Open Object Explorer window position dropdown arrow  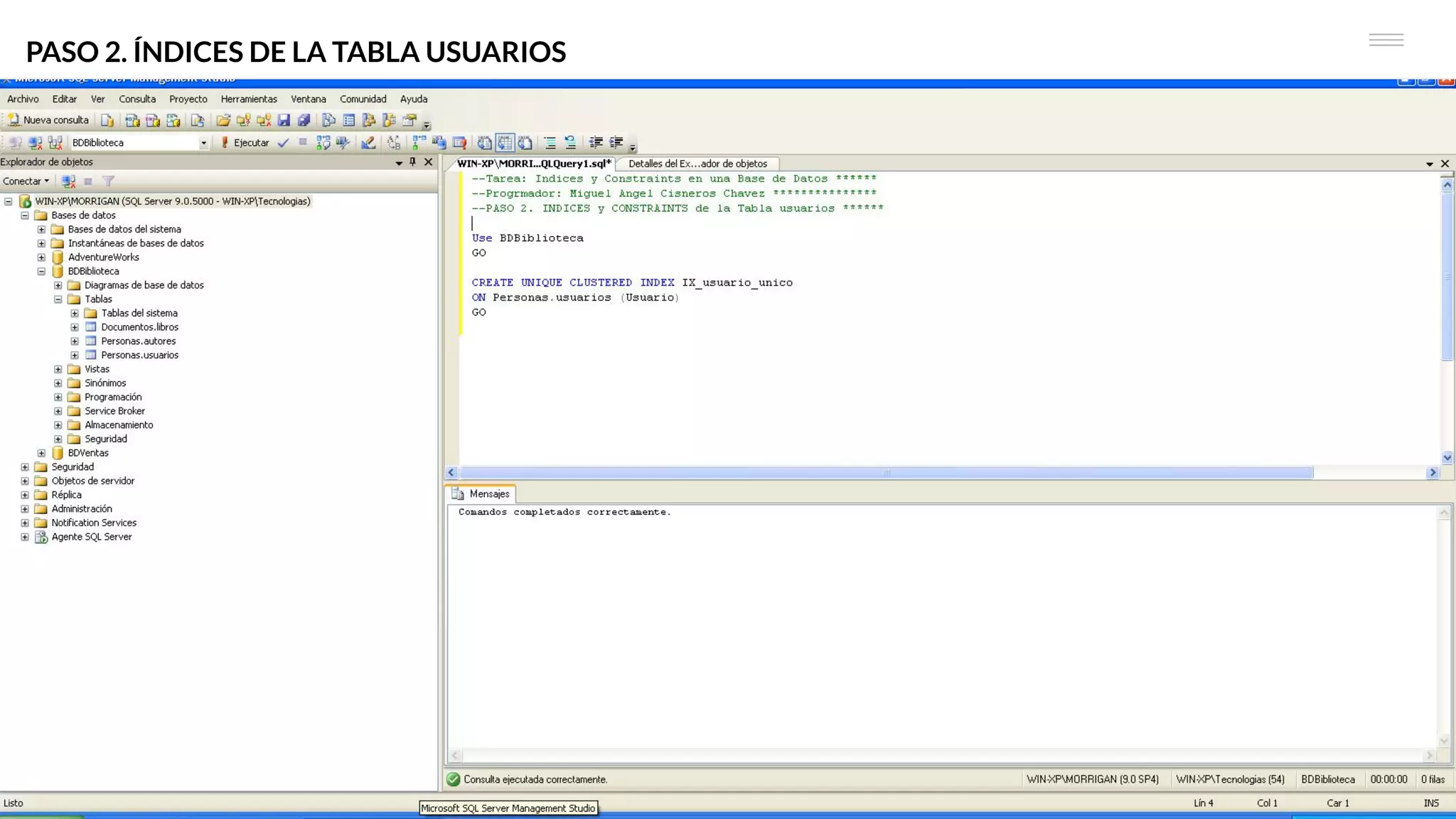399,163
